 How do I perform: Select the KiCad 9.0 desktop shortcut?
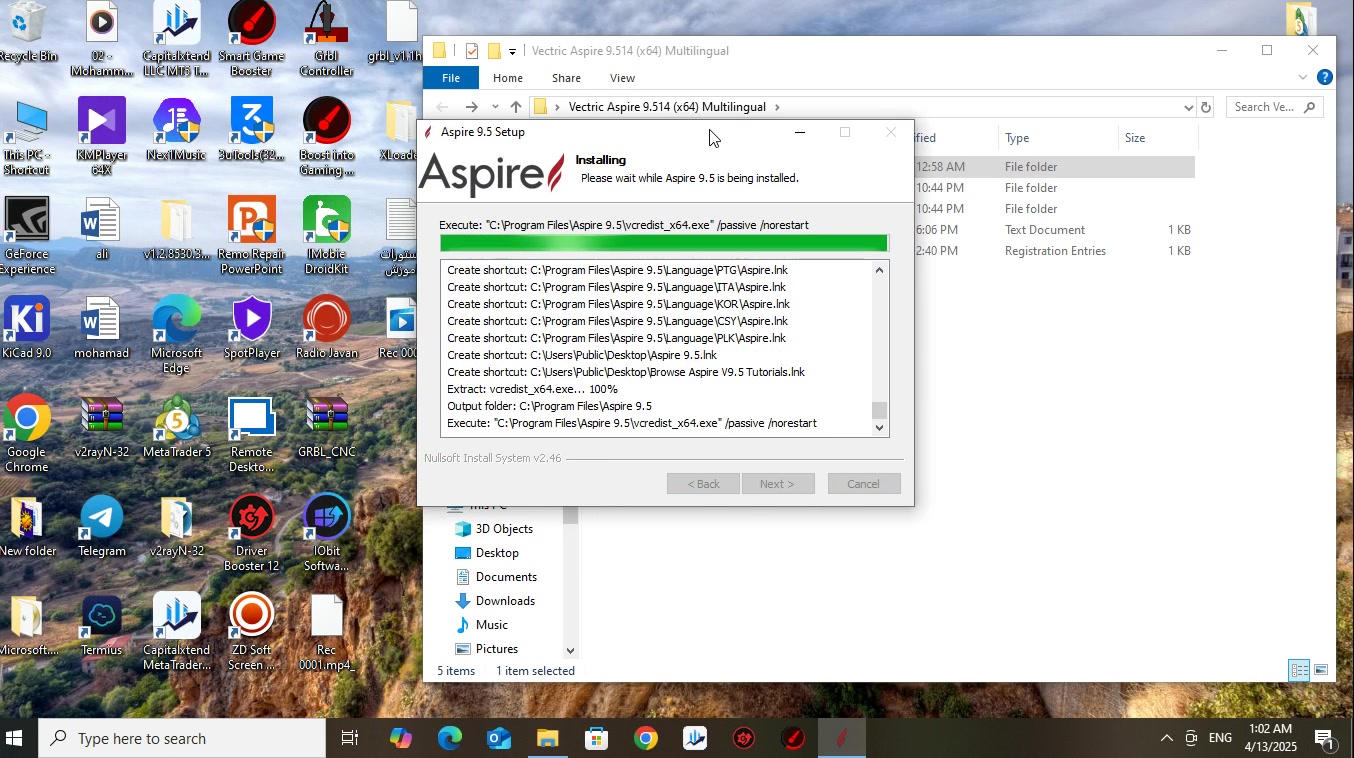tap(27, 328)
